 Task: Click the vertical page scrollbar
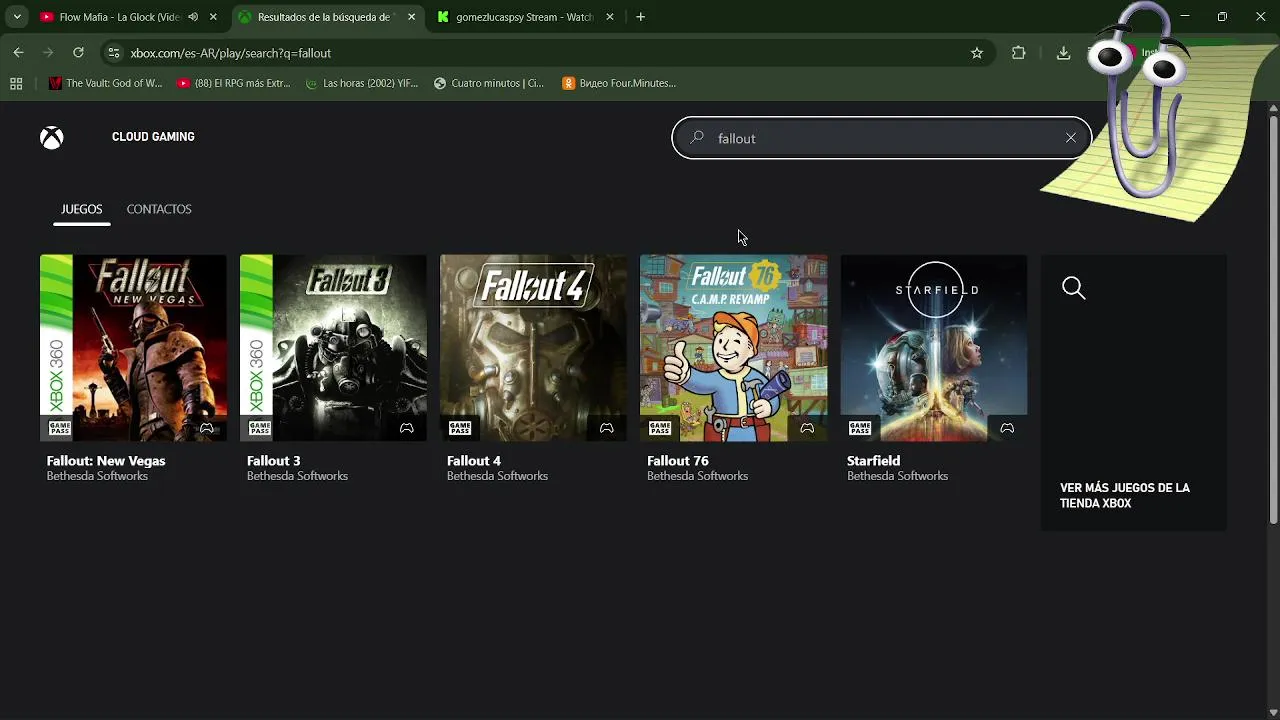[x=1273, y=318]
